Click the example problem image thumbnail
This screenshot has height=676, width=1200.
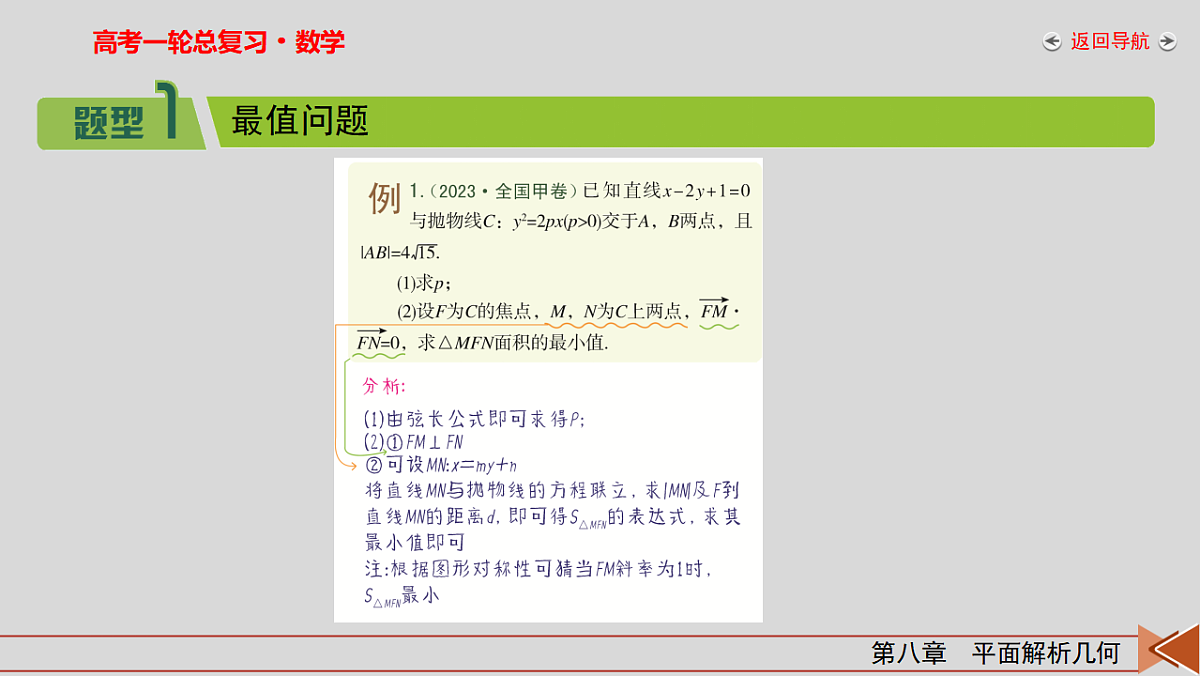point(548,390)
